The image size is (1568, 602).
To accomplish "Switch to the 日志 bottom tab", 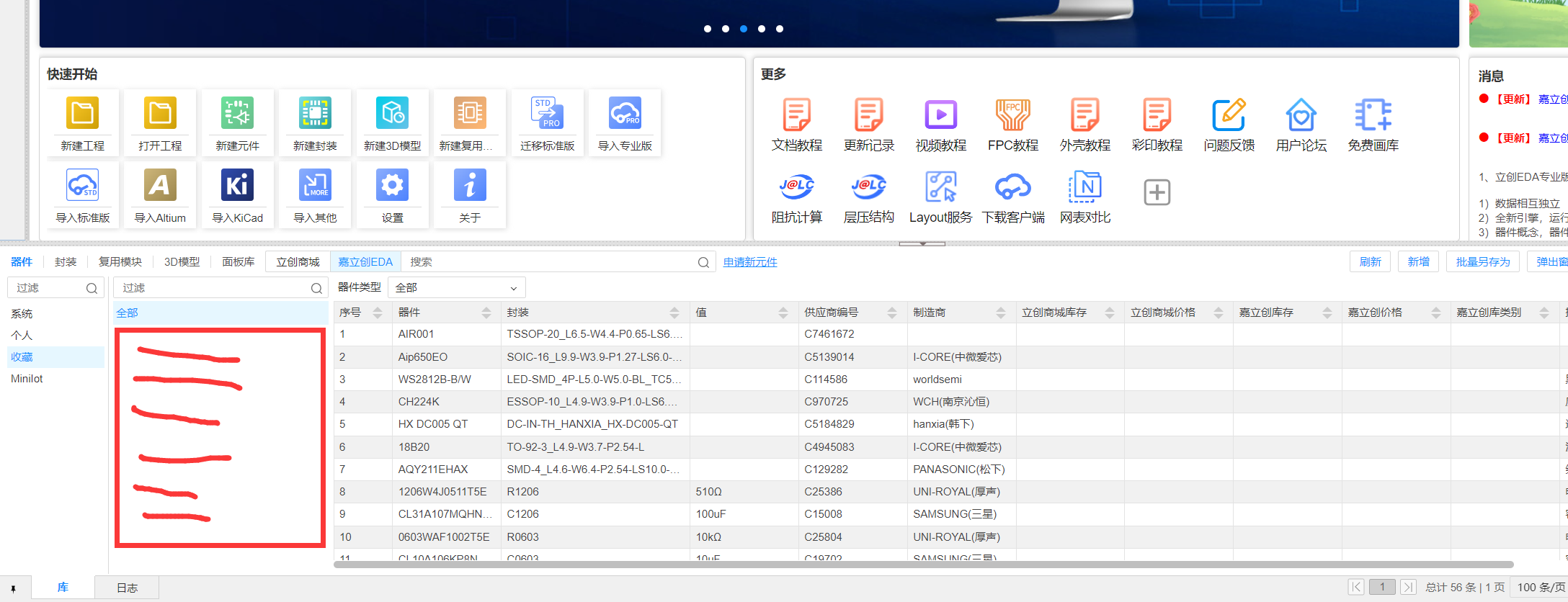I will [x=127, y=588].
